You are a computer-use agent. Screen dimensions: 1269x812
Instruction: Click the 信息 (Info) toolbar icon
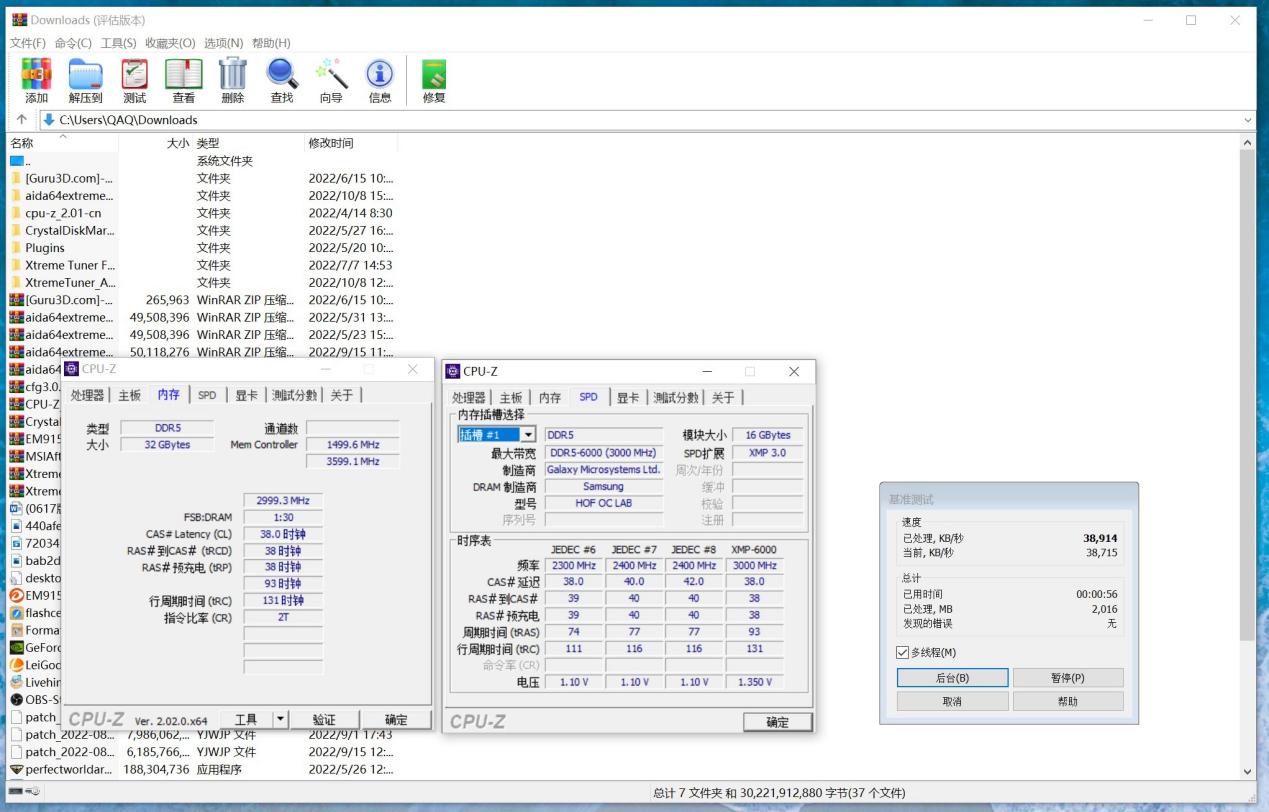[380, 76]
